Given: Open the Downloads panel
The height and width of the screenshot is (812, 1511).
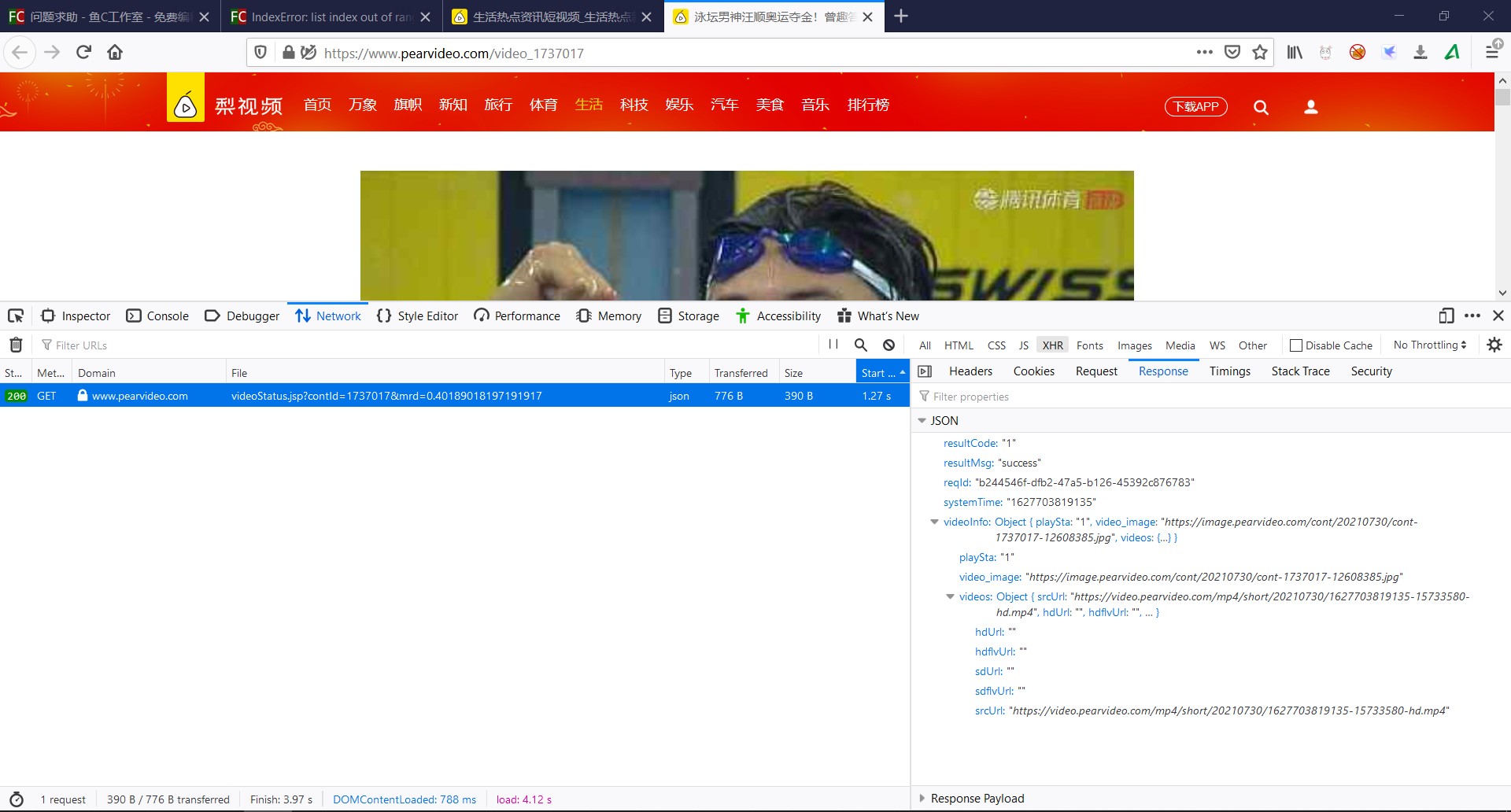Looking at the screenshot, I should 1420,52.
